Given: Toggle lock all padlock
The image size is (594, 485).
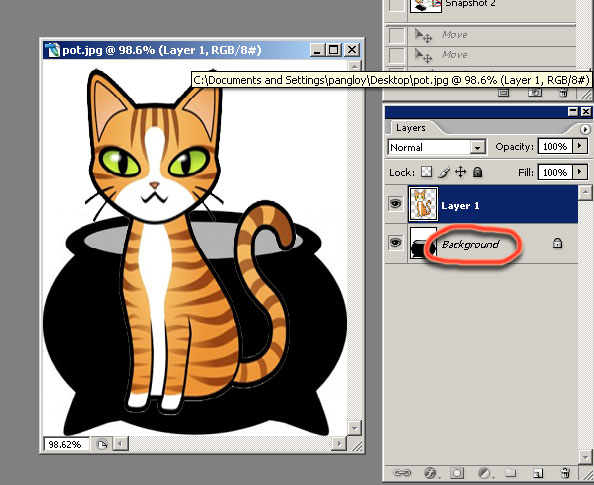Looking at the screenshot, I should pyautogui.click(x=478, y=172).
